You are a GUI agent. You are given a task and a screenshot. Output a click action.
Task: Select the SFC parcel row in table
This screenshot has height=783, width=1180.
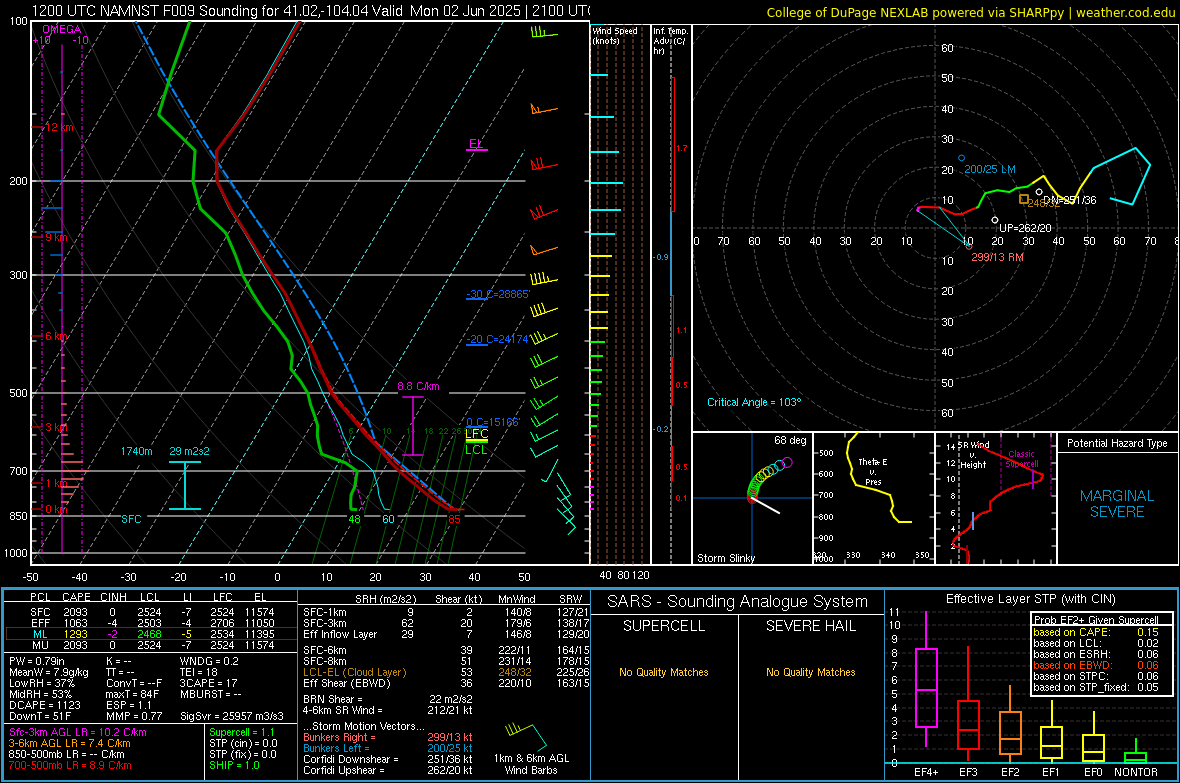(151, 612)
